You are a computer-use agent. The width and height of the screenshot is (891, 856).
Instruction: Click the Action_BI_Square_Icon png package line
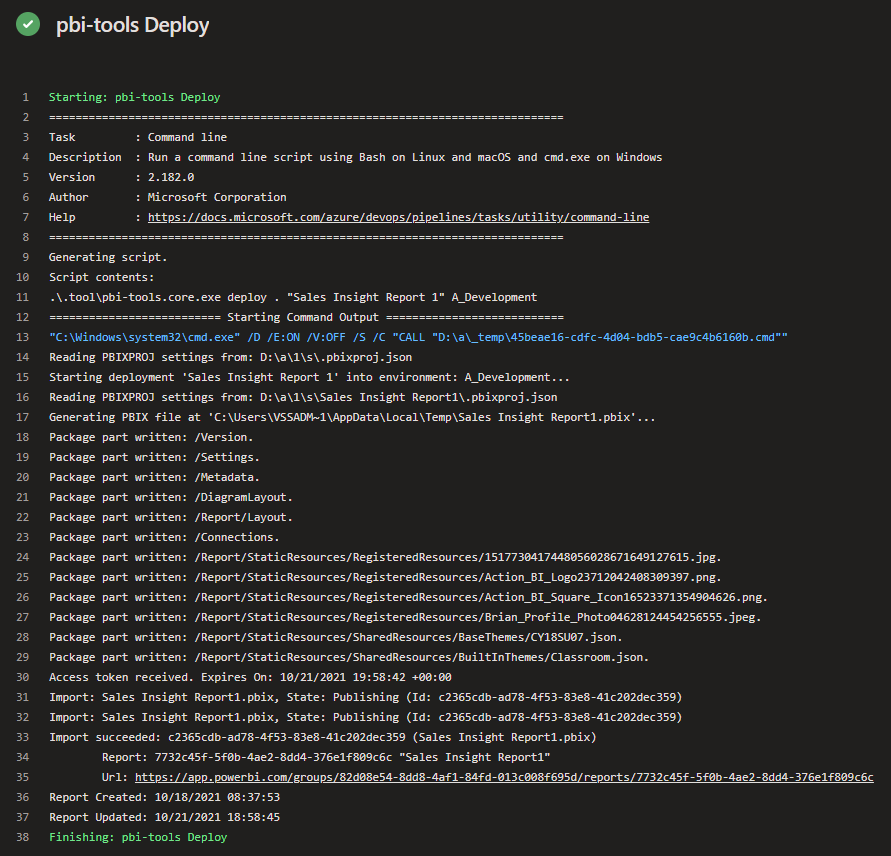pos(409,597)
